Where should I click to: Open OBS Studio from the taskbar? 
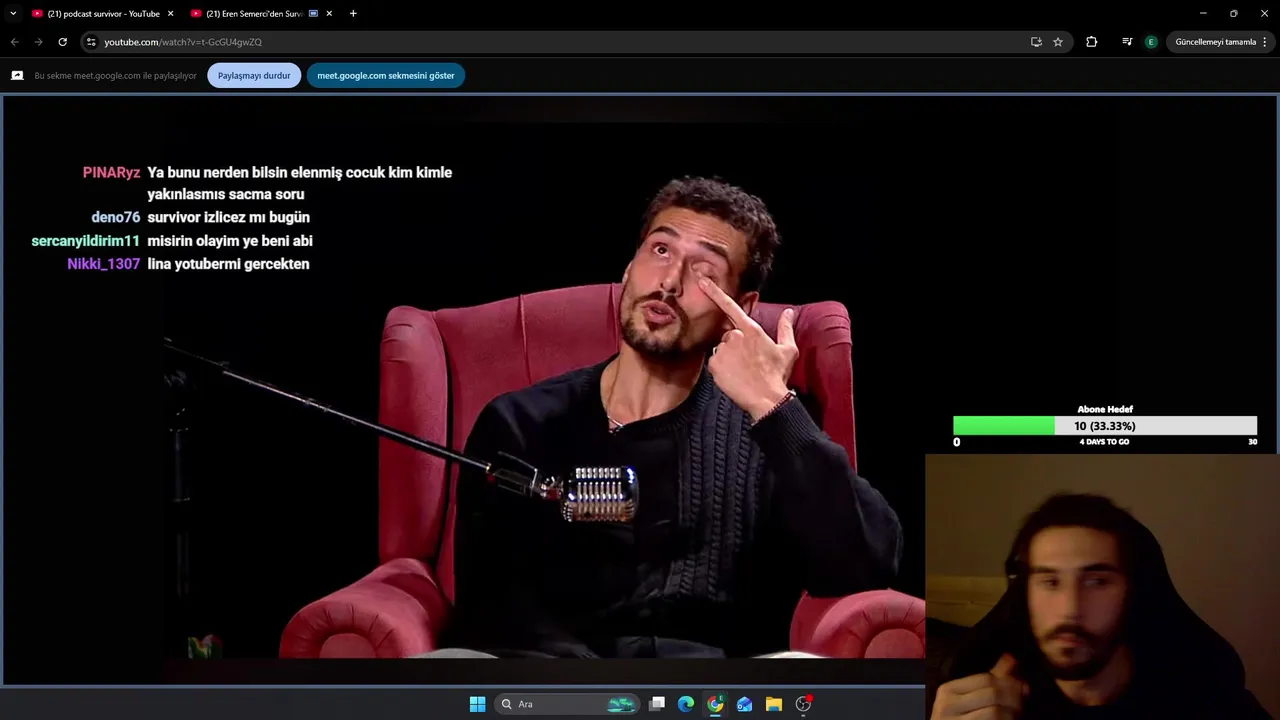803,704
